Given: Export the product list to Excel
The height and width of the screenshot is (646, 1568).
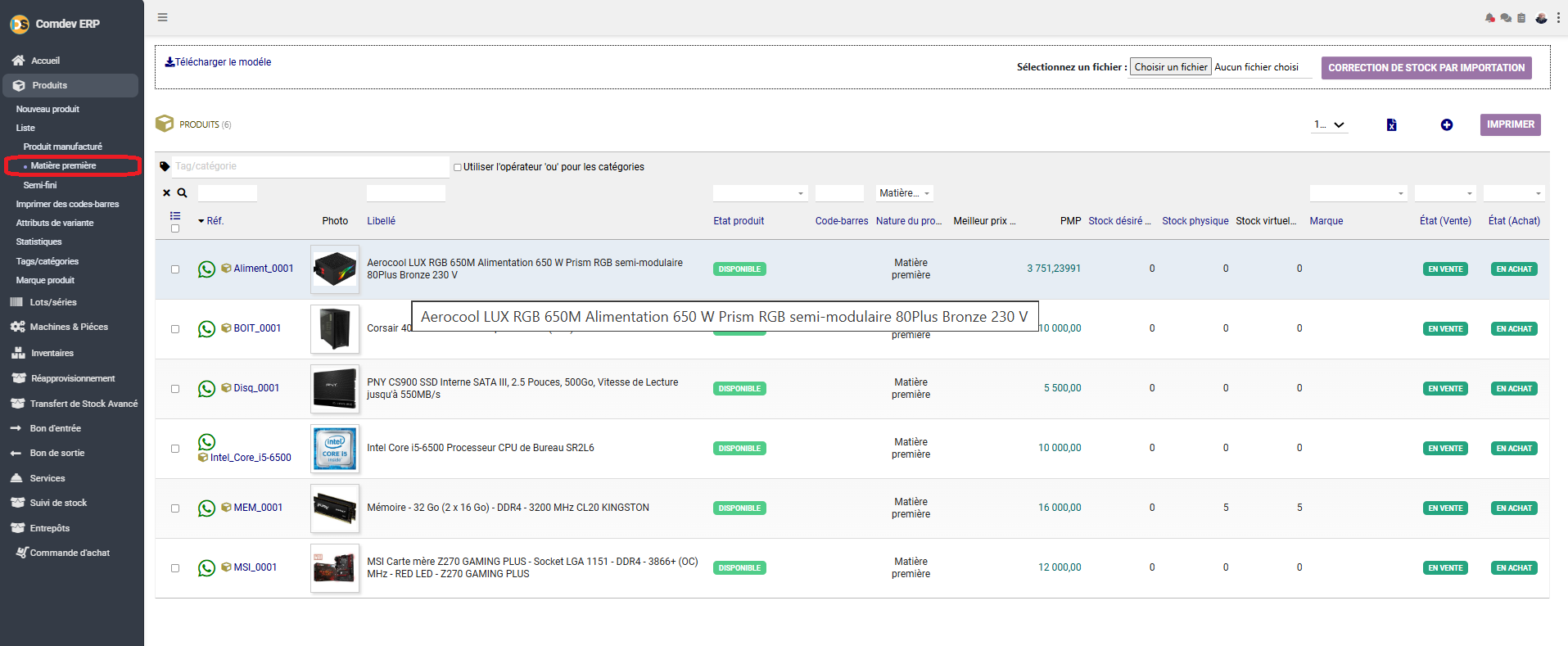Looking at the screenshot, I should pyautogui.click(x=1391, y=124).
